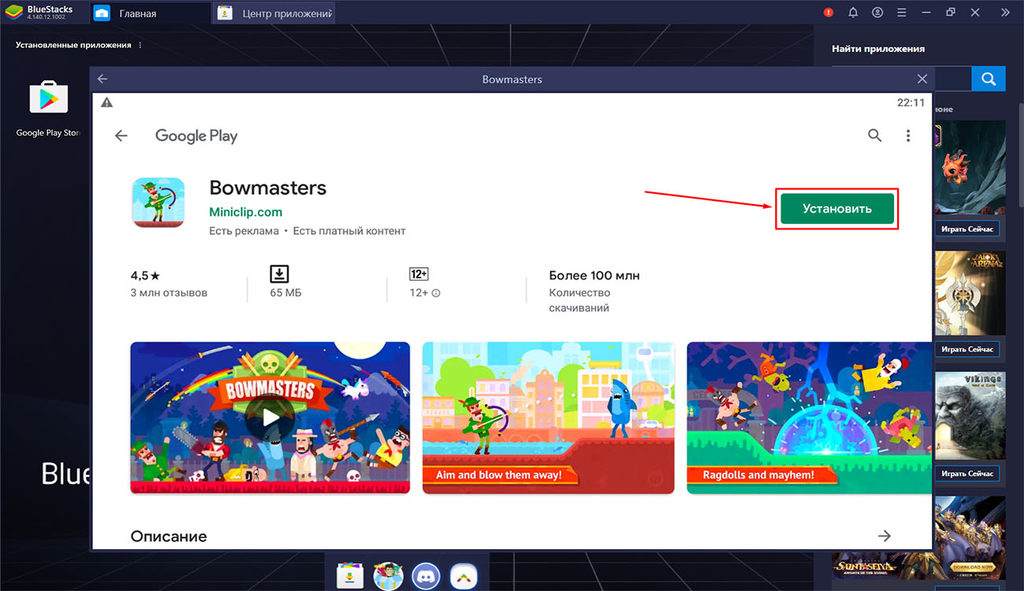
Task: Click the Найти приложения search field
Action: tap(953, 79)
